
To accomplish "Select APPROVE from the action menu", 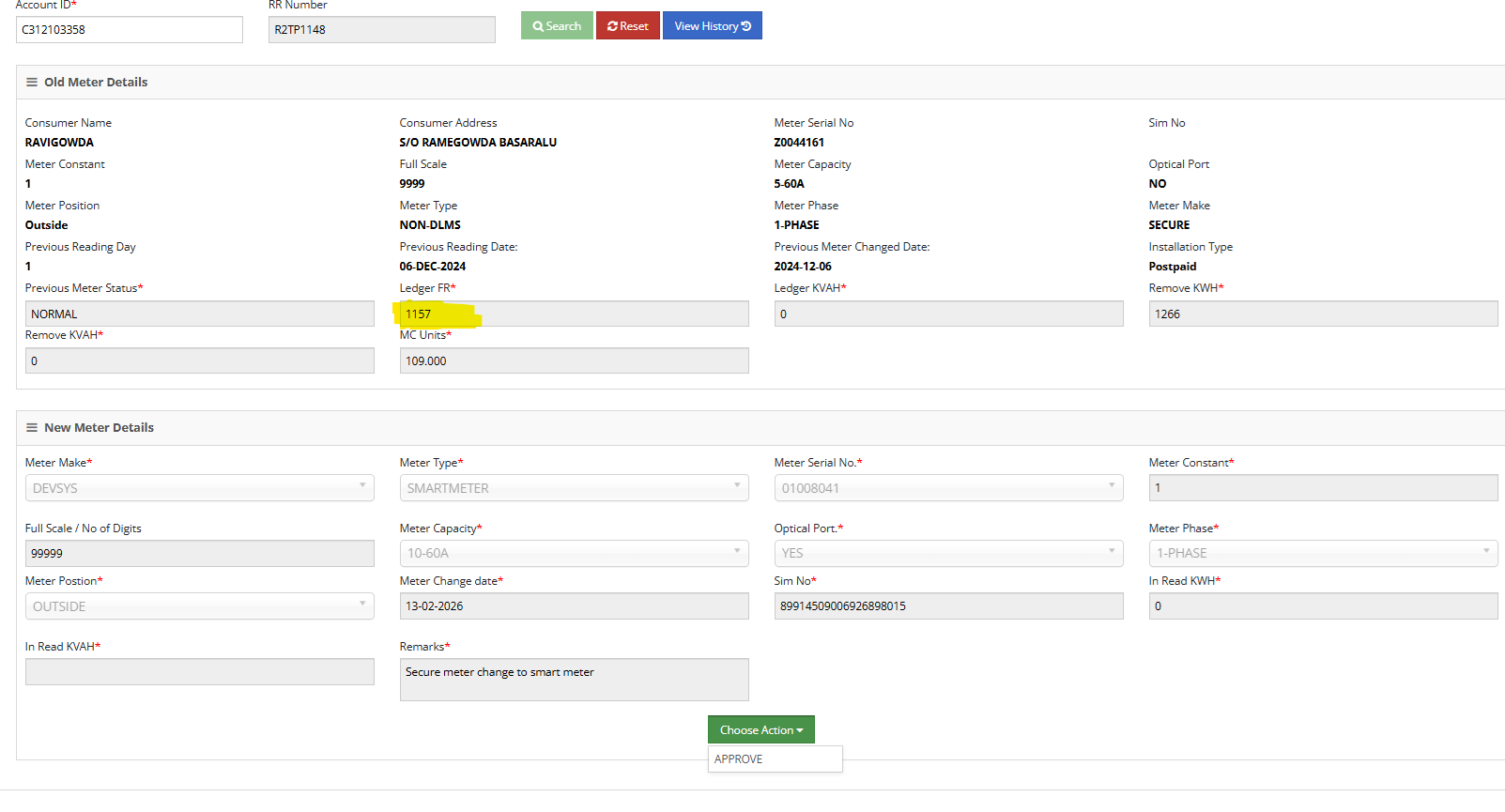I will tap(739, 759).
